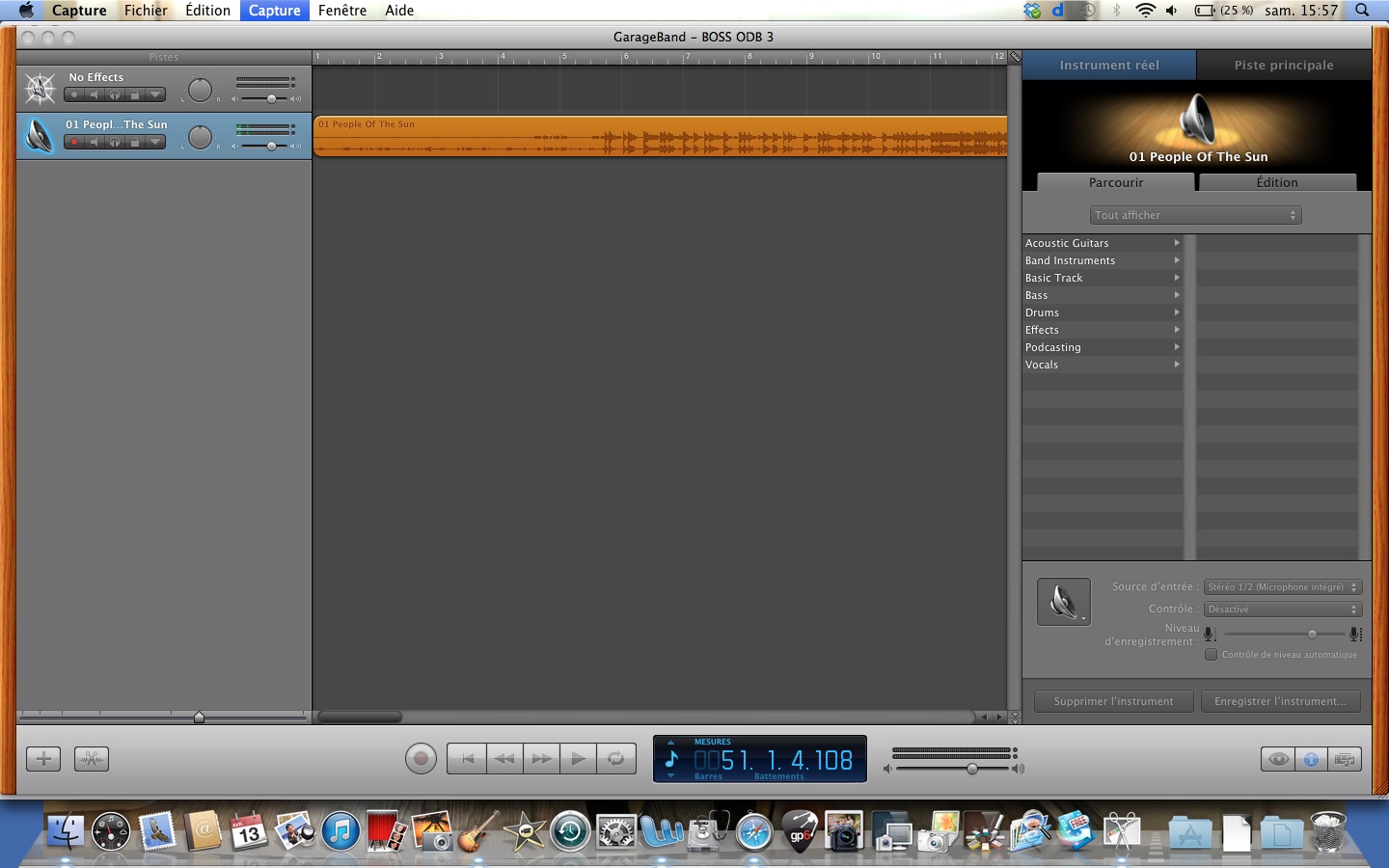Open the Fenêtre menu
Image resolution: width=1389 pixels, height=868 pixels.
342,11
